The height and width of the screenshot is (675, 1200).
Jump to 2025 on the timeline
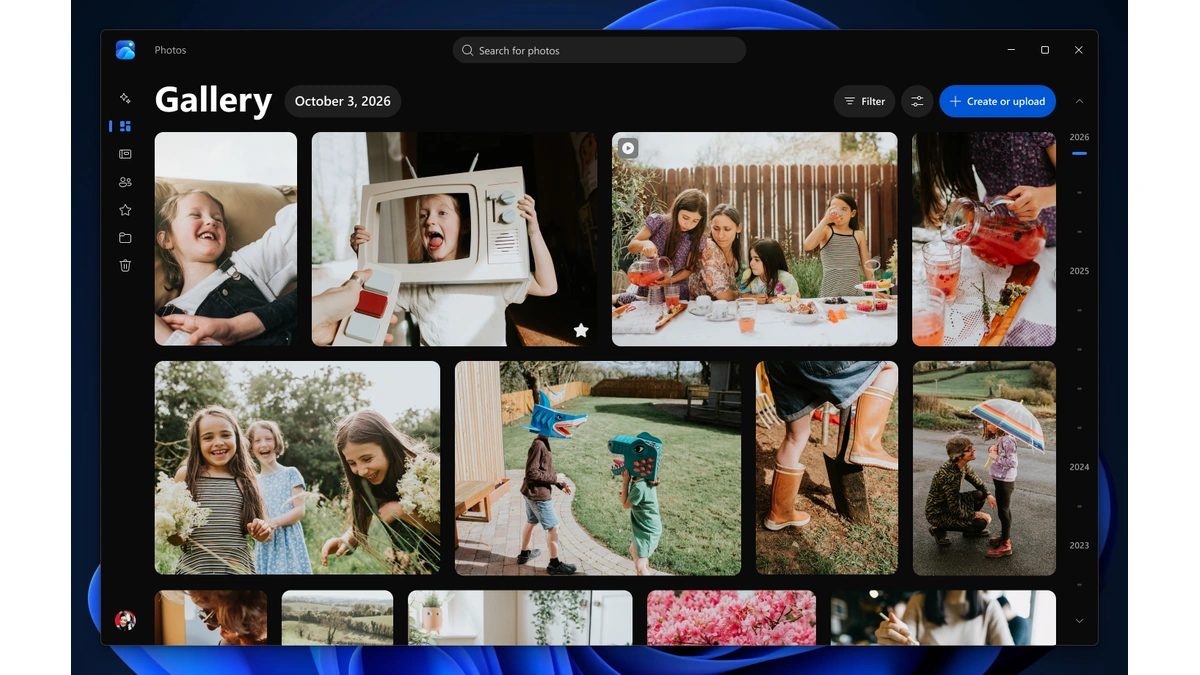tap(1079, 271)
